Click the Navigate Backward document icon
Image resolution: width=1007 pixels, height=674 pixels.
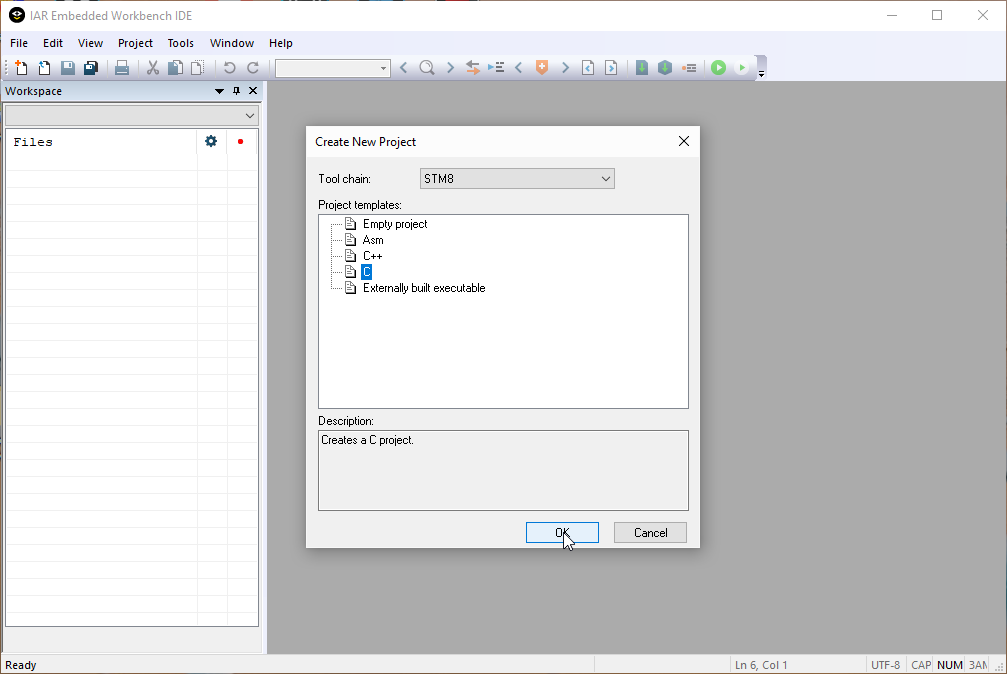(588, 67)
